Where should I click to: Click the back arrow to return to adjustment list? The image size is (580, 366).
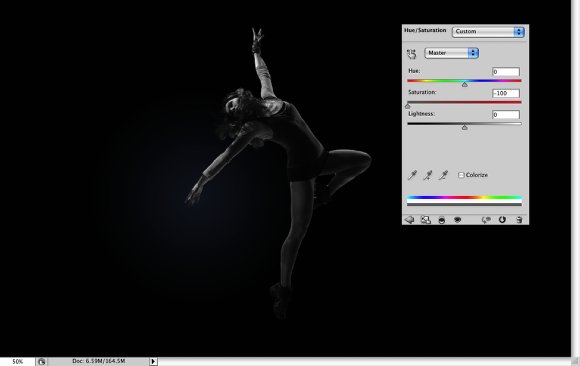409,220
